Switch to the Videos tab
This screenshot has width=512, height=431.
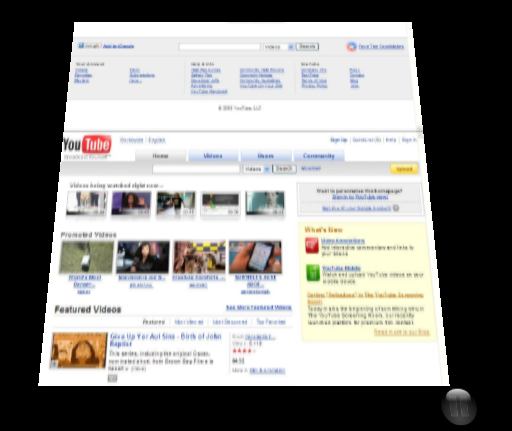pyautogui.click(x=213, y=156)
